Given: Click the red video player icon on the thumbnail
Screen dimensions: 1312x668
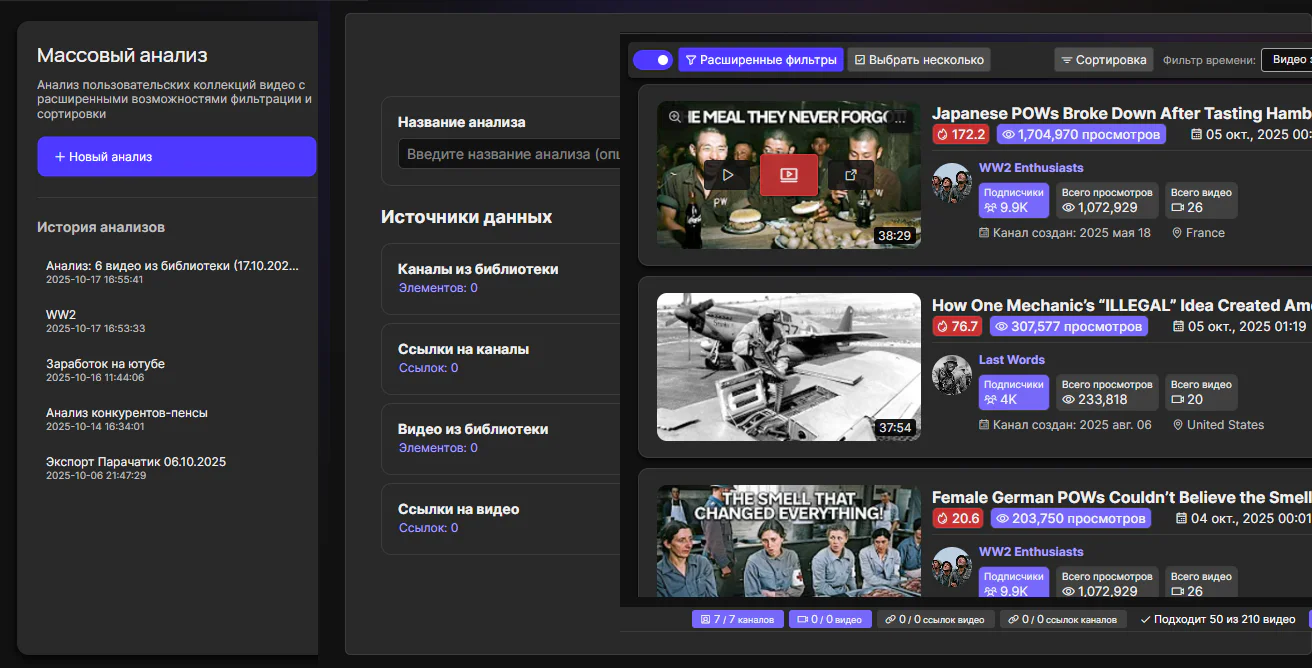Looking at the screenshot, I should [x=788, y=175].
